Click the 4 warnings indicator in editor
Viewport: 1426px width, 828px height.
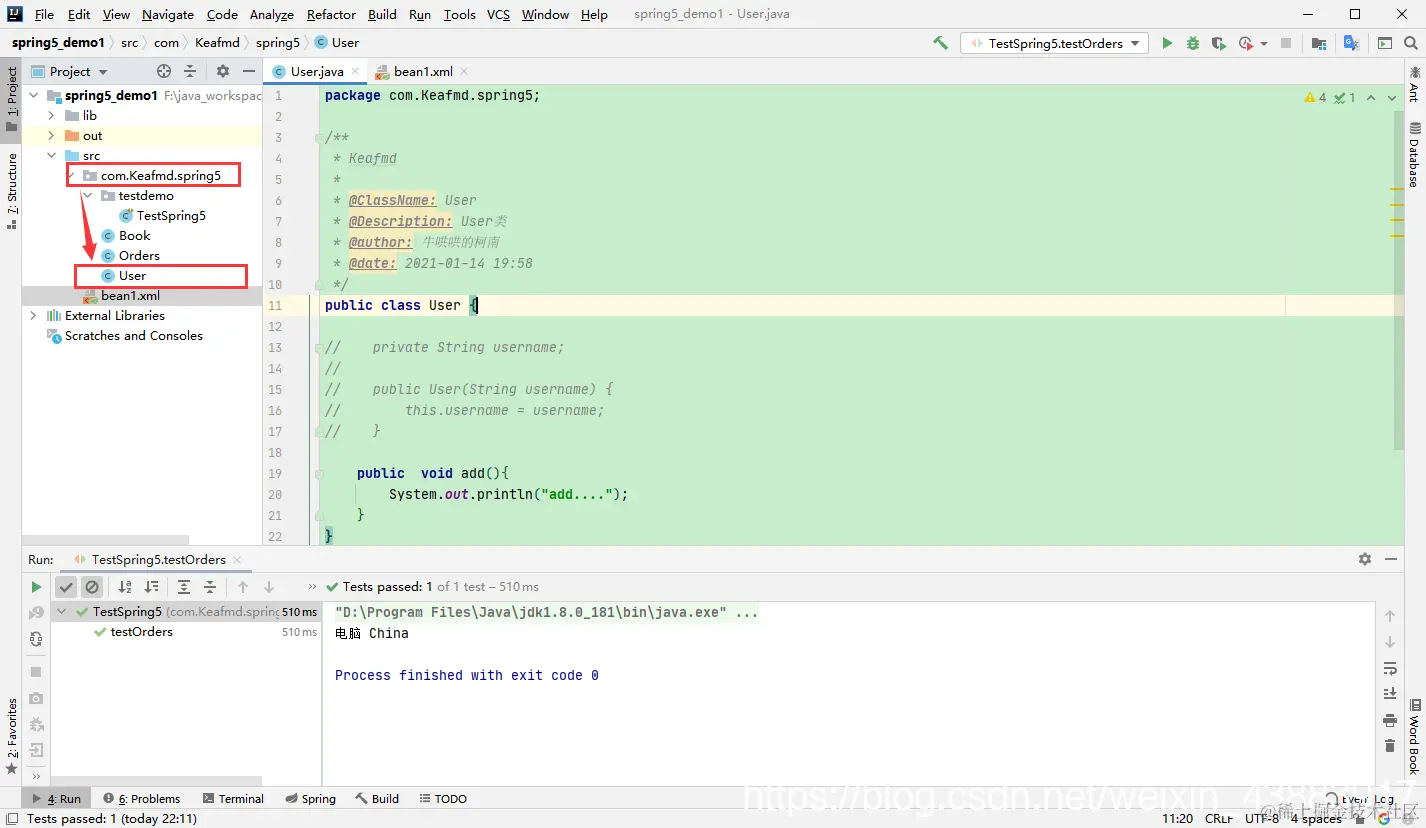pos(1315,97)
